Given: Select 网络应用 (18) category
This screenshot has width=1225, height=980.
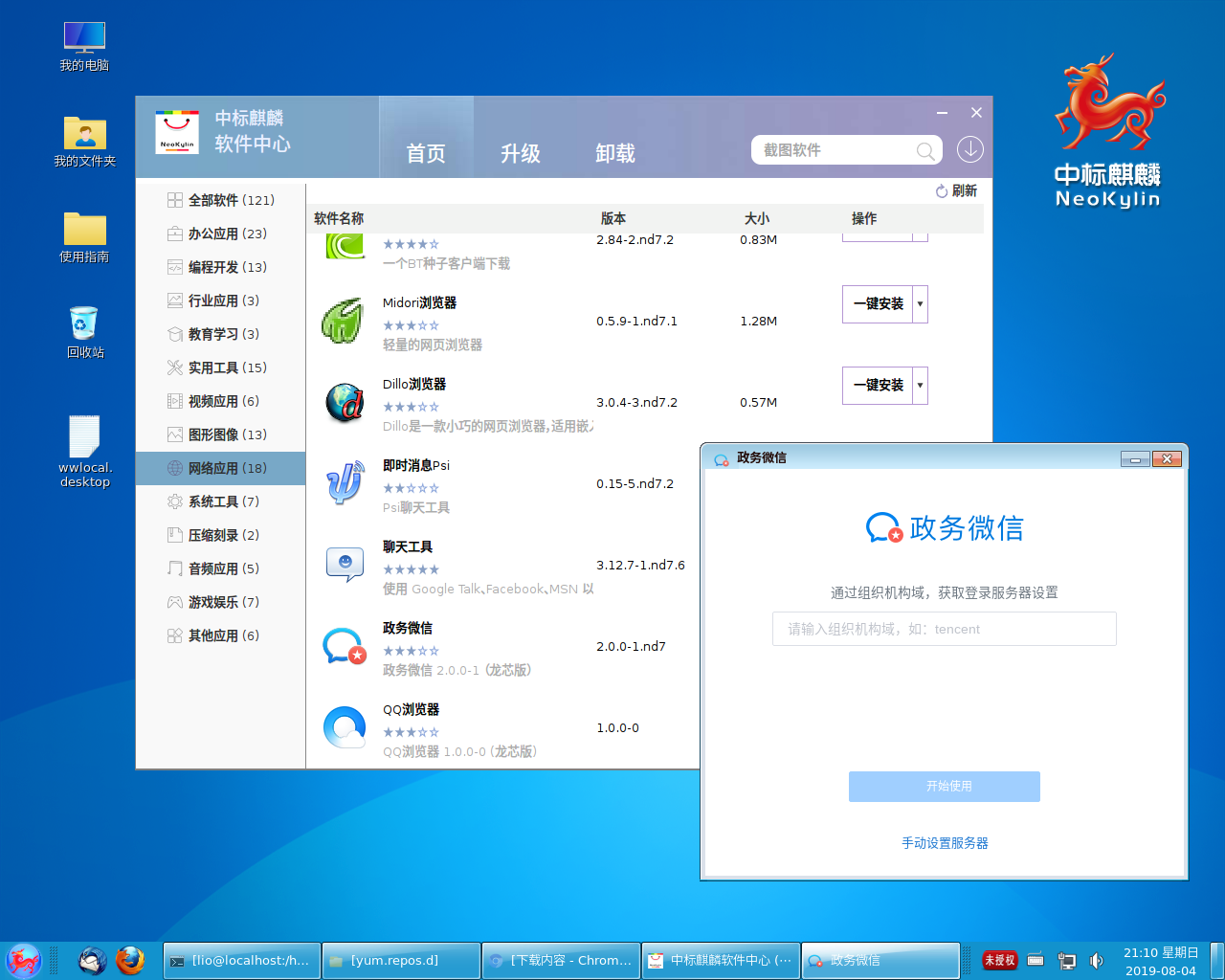Looking at the screenshot, I should coord(221,468).
